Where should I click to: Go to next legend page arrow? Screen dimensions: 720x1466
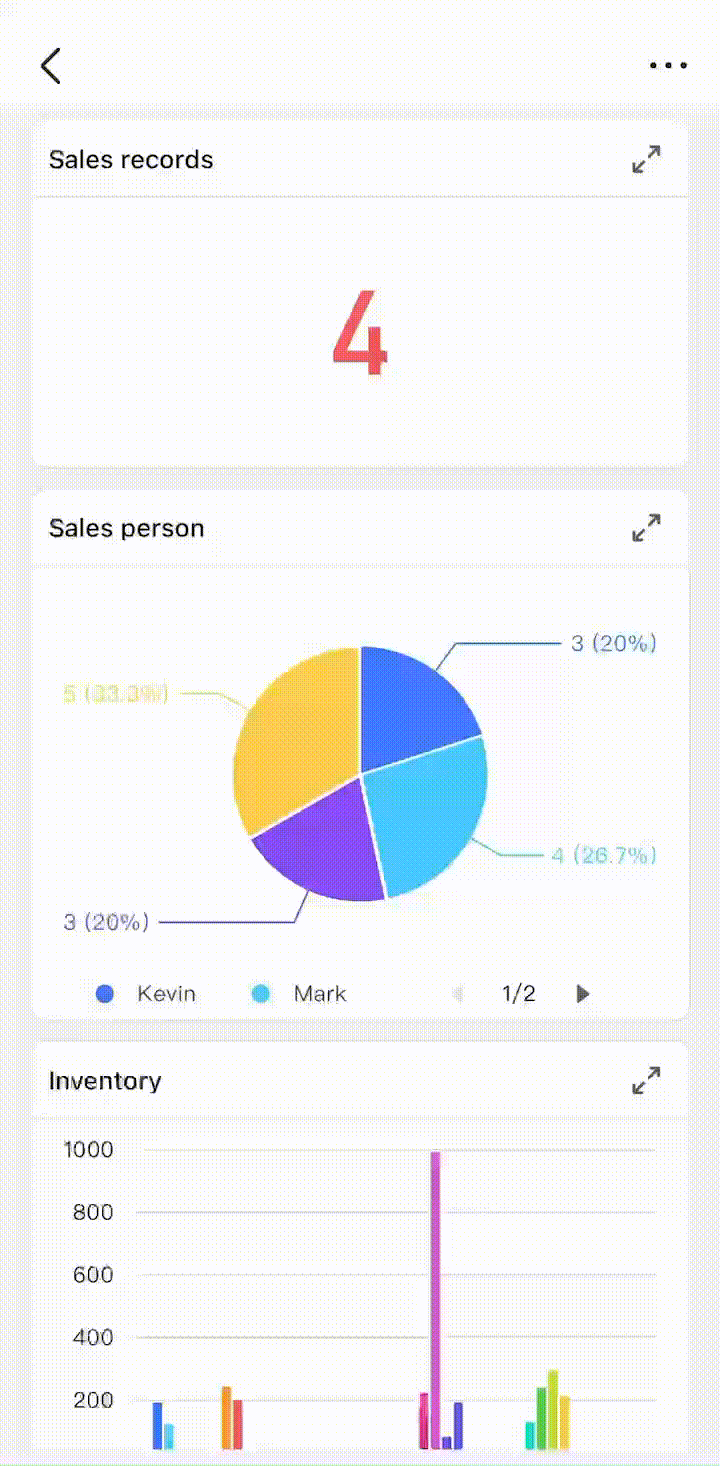point(583,994)
